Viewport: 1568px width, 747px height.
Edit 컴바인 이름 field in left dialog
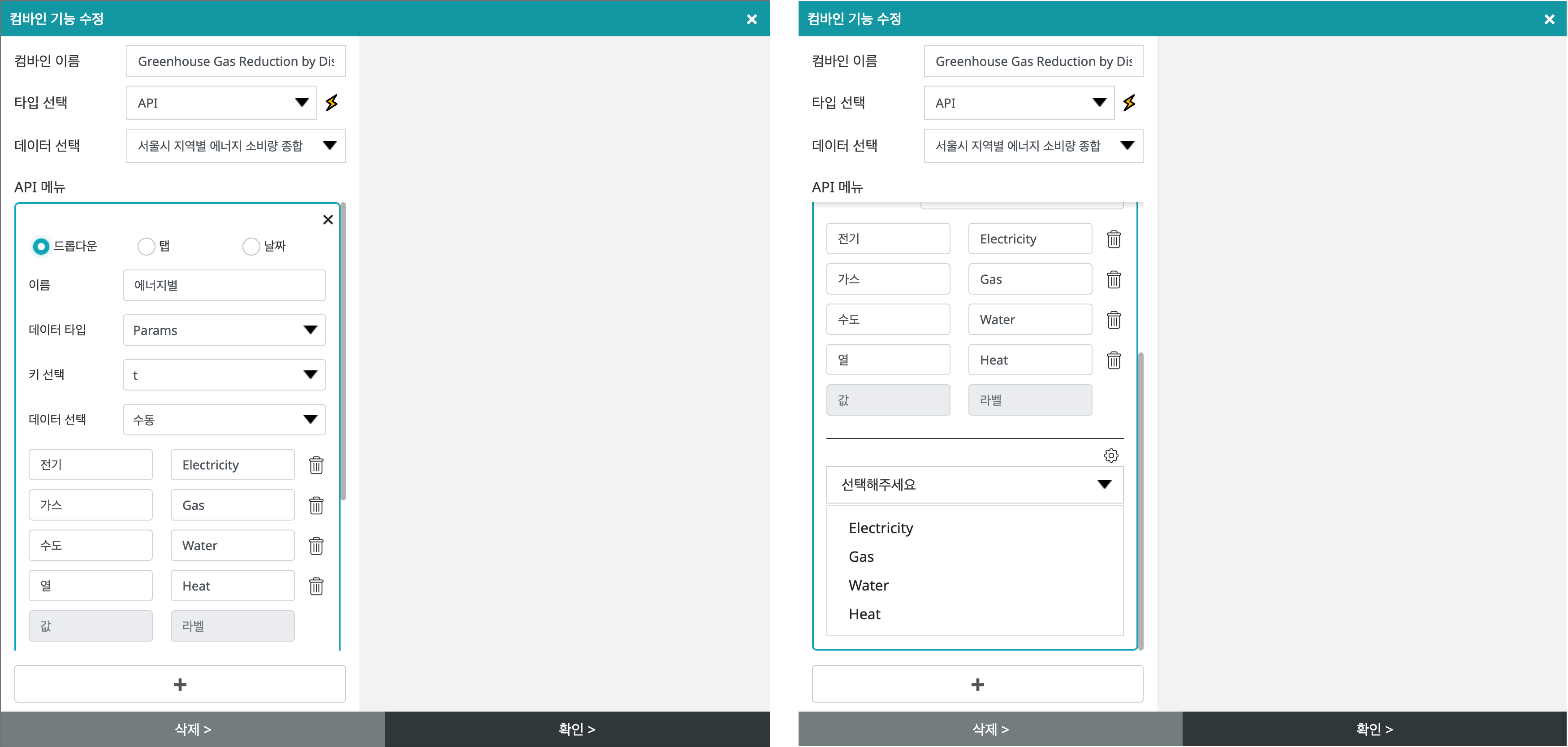(x=236, y=61)
